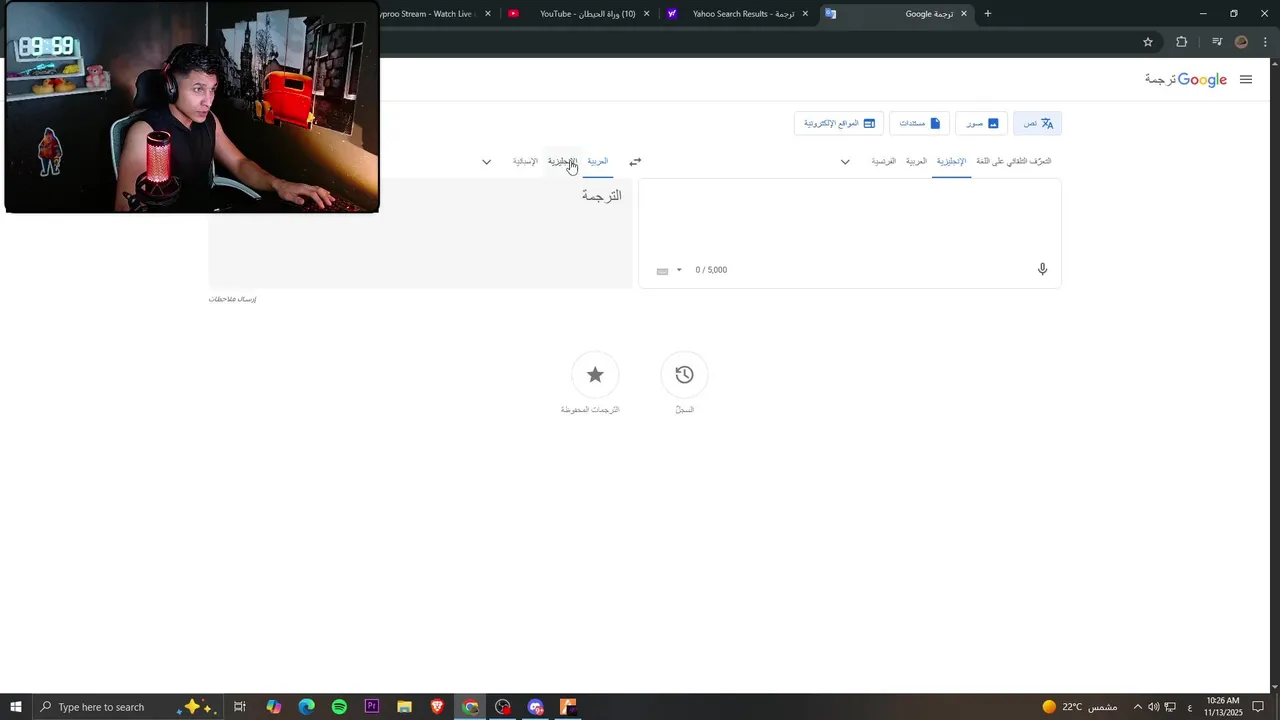Open the Google Translate main menu (hamburger)
The width and height of the screenshot is (1280, 720).
point(1245,80)
